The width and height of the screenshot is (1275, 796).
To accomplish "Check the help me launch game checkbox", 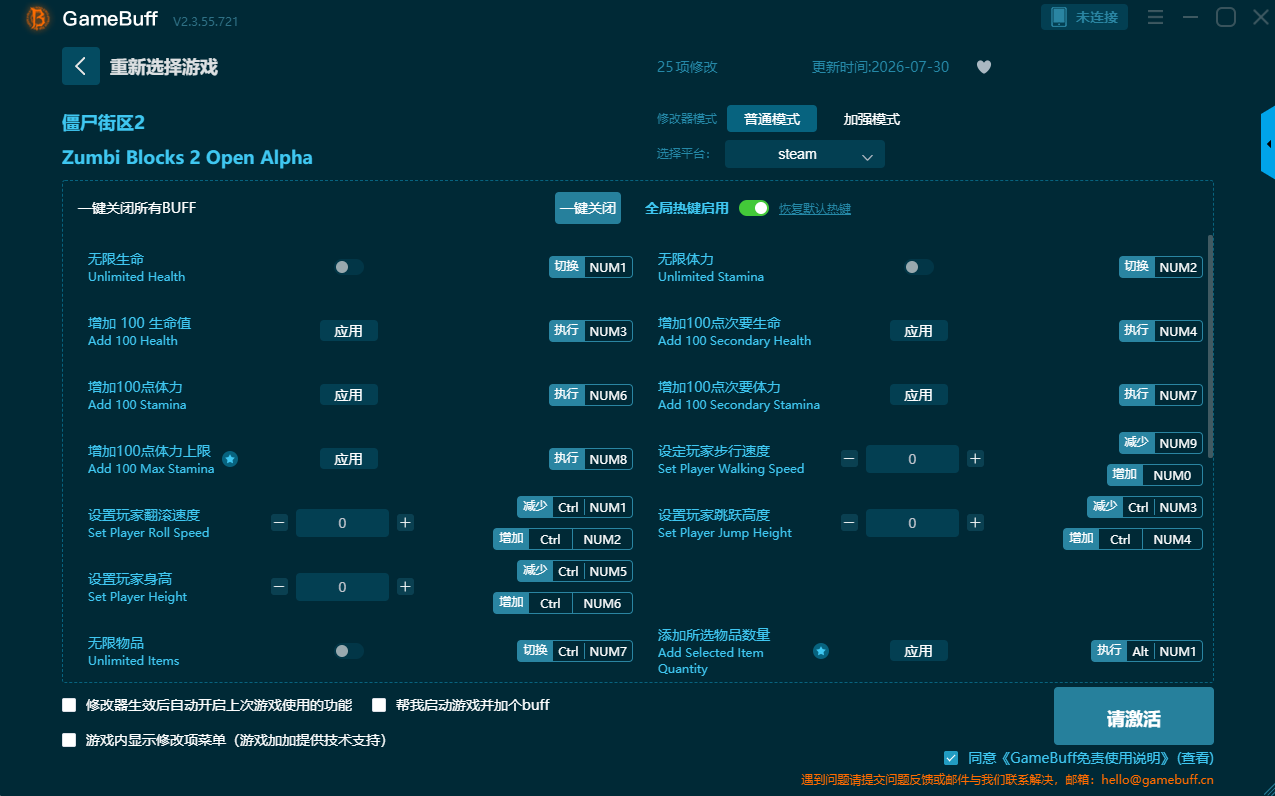I will coord(379,705).
